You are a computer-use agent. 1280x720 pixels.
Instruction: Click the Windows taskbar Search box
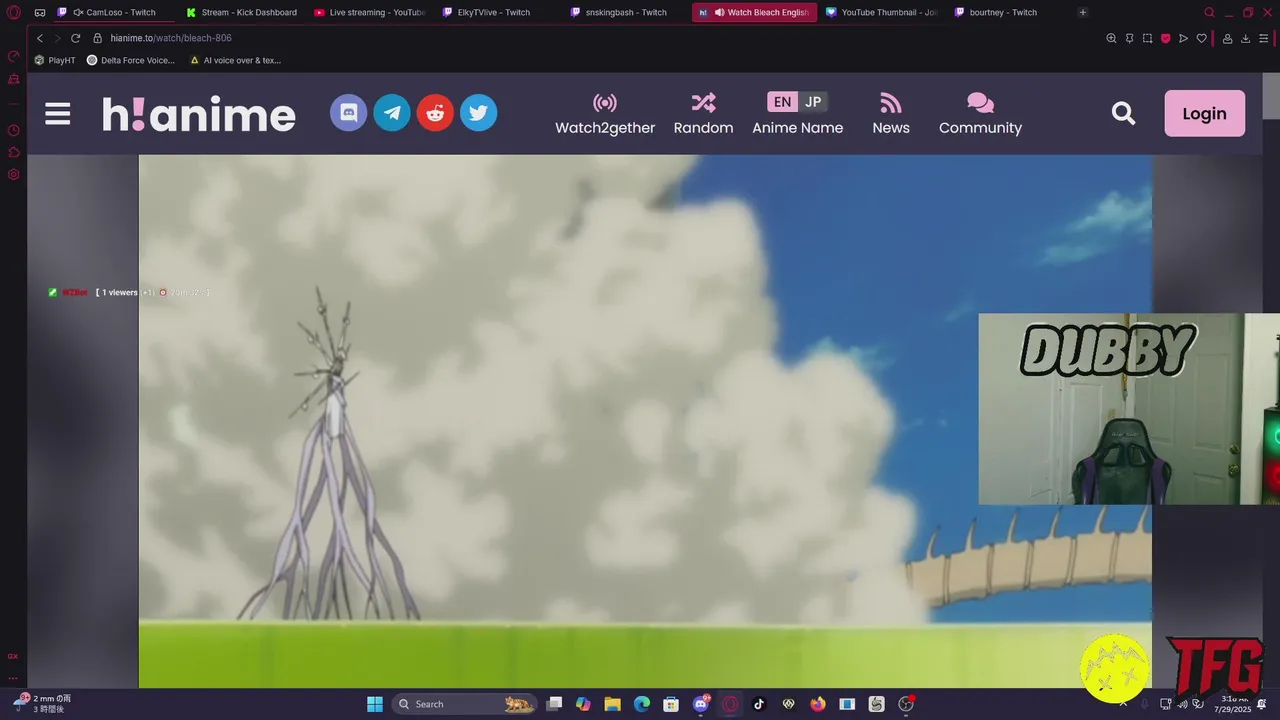pos(465,704)
